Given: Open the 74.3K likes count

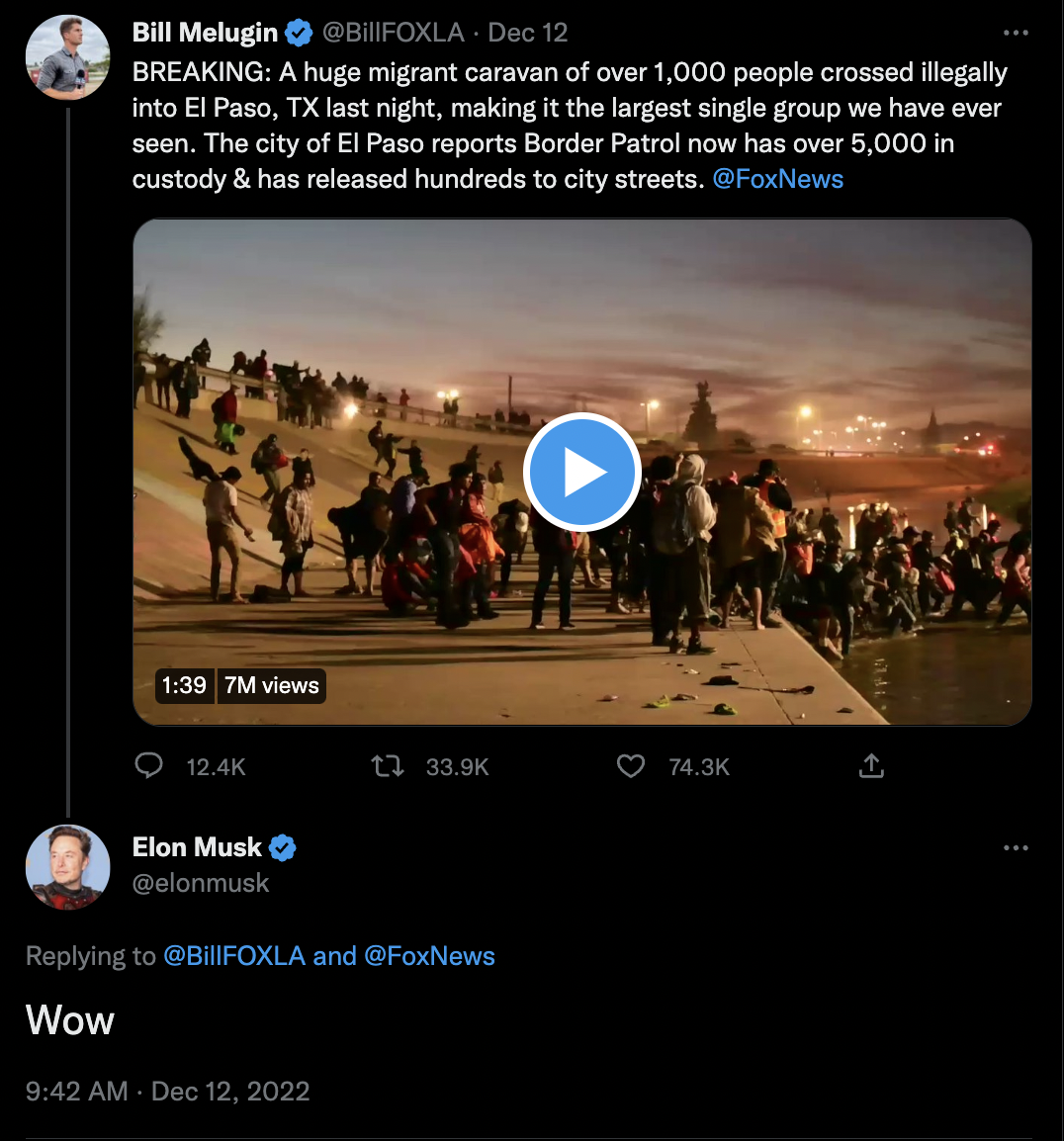Looking at the screenshot, I should pos(698,765).
